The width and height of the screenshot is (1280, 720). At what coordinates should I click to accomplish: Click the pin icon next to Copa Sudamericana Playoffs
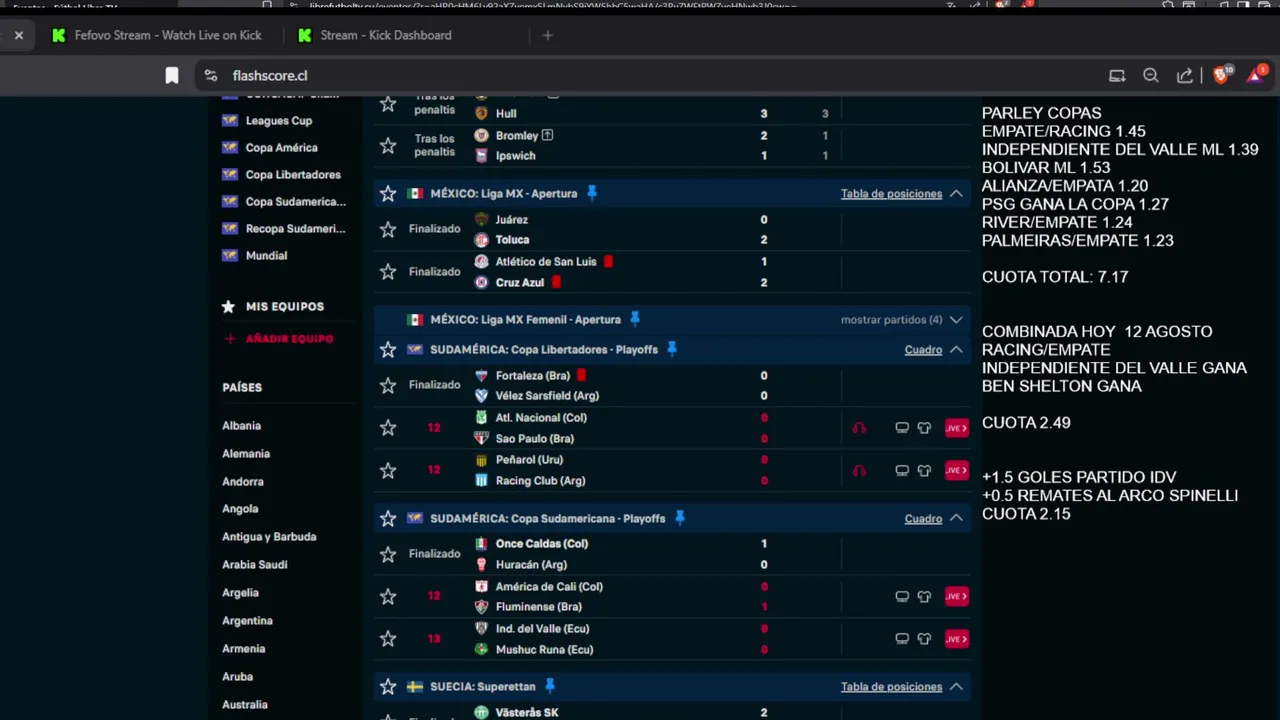(x=680, y=518)
